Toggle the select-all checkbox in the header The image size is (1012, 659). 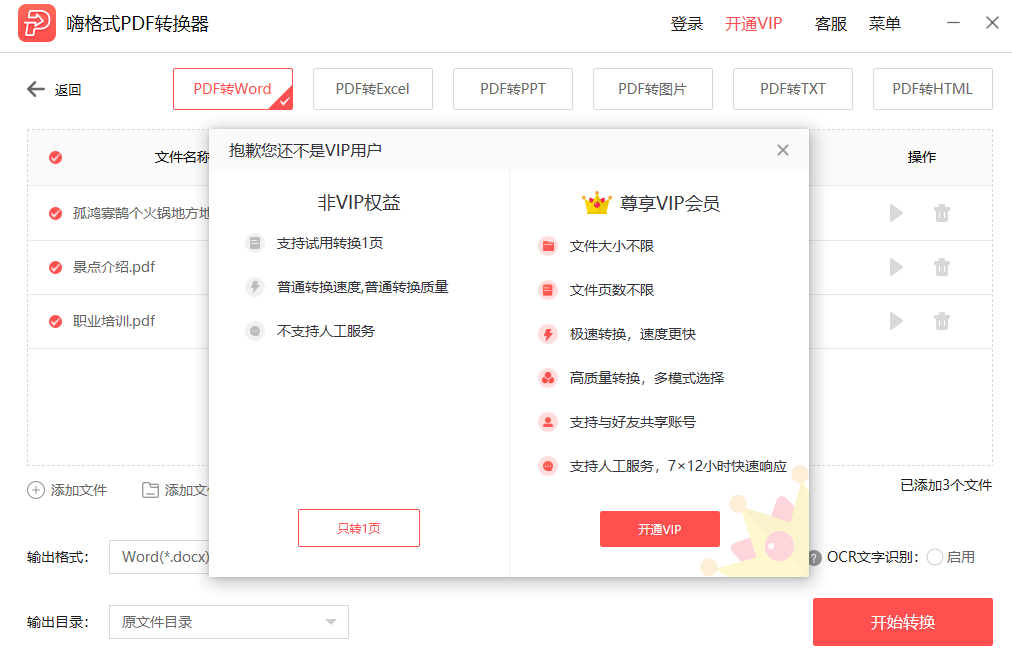tap(55, 157)
